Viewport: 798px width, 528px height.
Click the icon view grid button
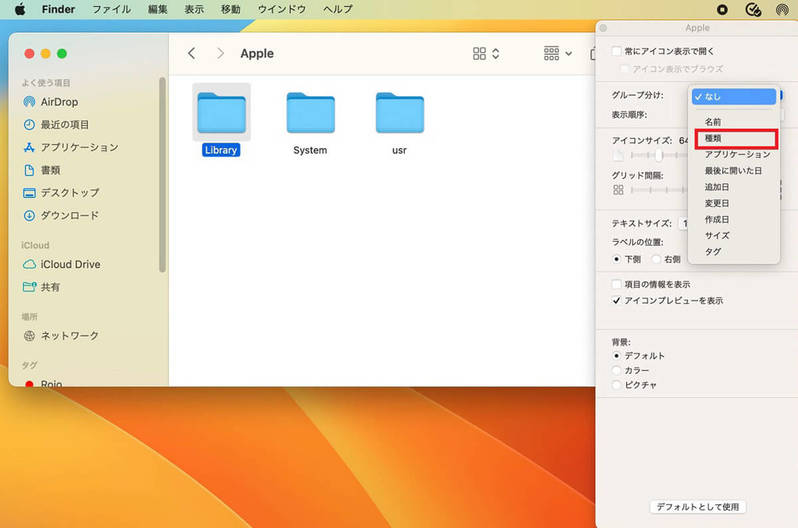479,53
